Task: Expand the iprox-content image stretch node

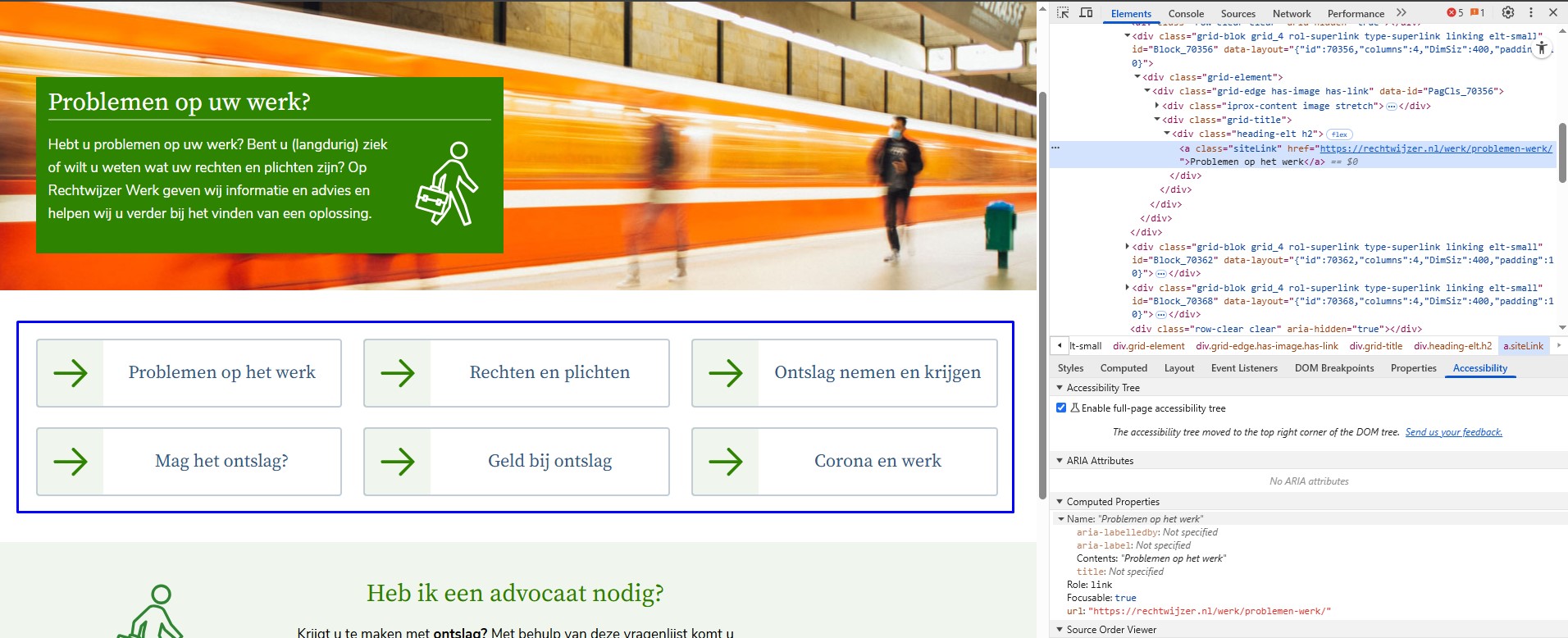Action: [x=1157, y=106]
